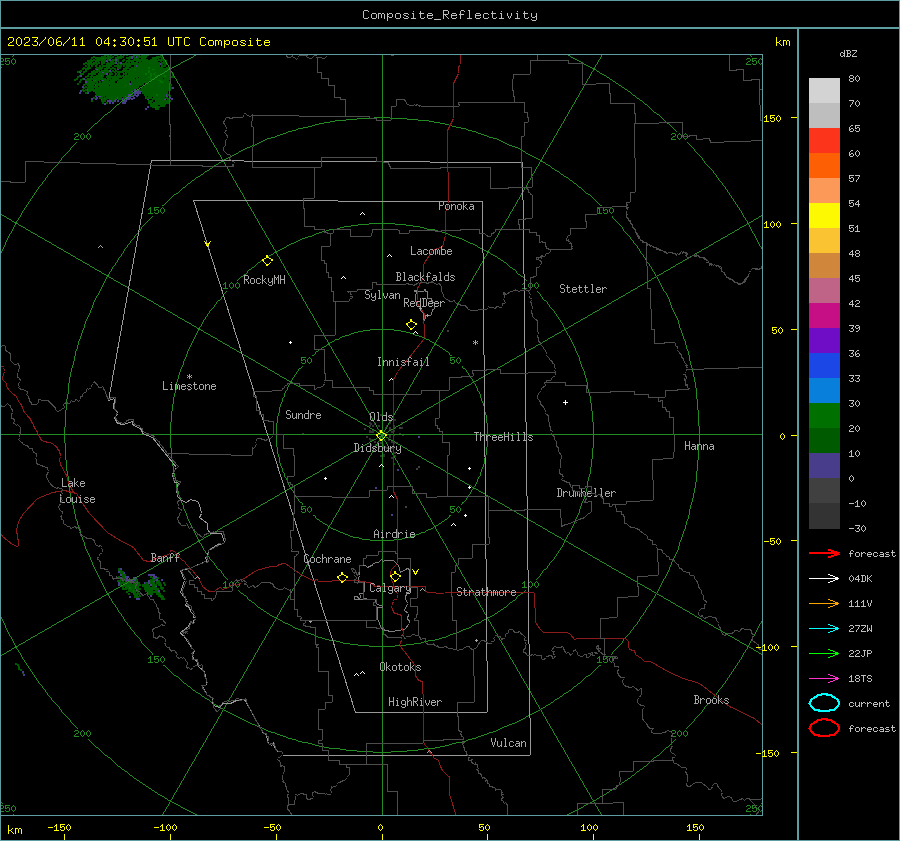Viewport: 900px width, 841px height.
Task: Click the yellow diamond marker below Cochrane
Action: tap(343, 577)
